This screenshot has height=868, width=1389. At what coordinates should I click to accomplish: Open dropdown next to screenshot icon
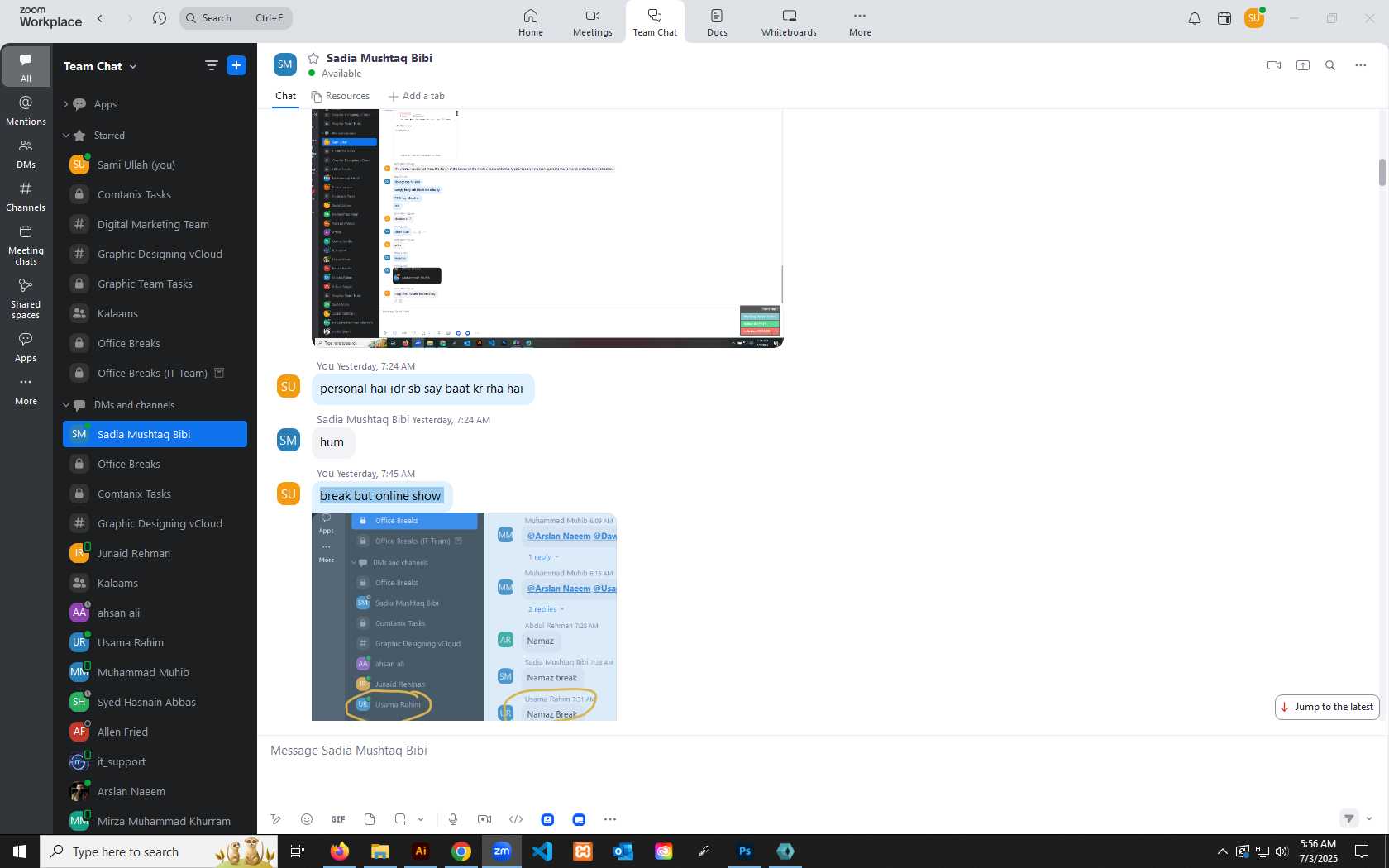(421, 819)
